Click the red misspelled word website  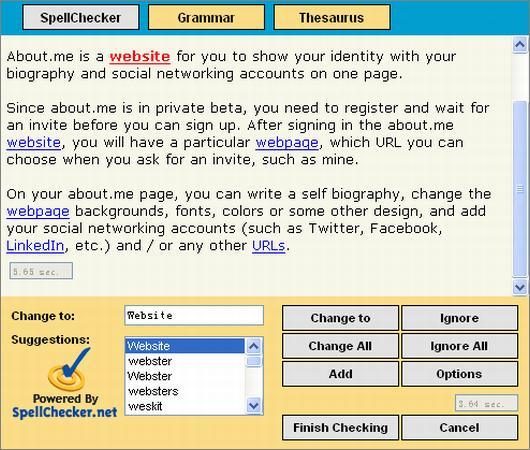[140, 56]
